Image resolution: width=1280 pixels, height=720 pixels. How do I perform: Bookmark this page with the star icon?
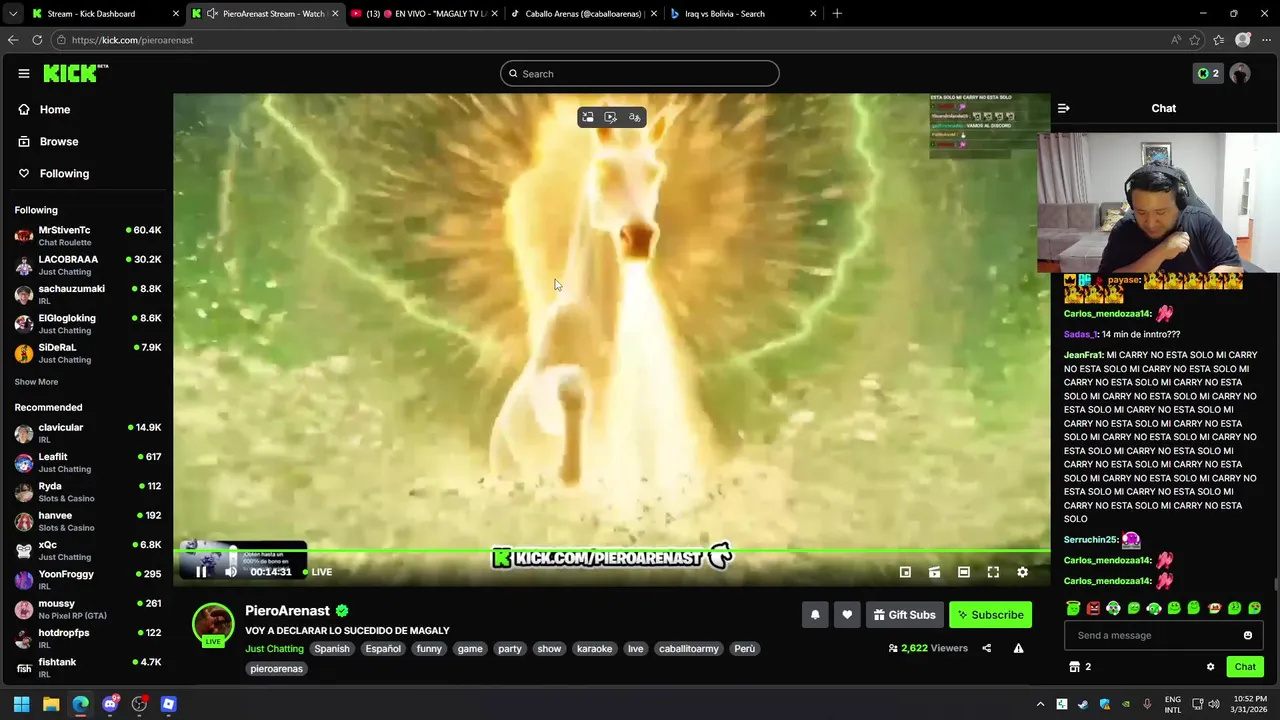[1195, 40]
